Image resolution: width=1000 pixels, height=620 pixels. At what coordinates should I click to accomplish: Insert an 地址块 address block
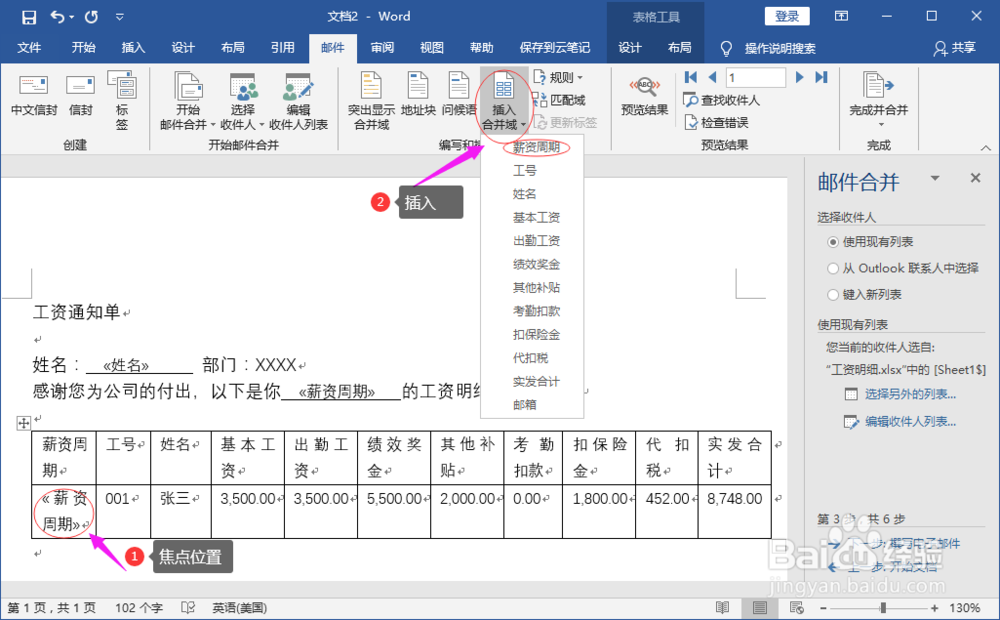click(418, 94)
